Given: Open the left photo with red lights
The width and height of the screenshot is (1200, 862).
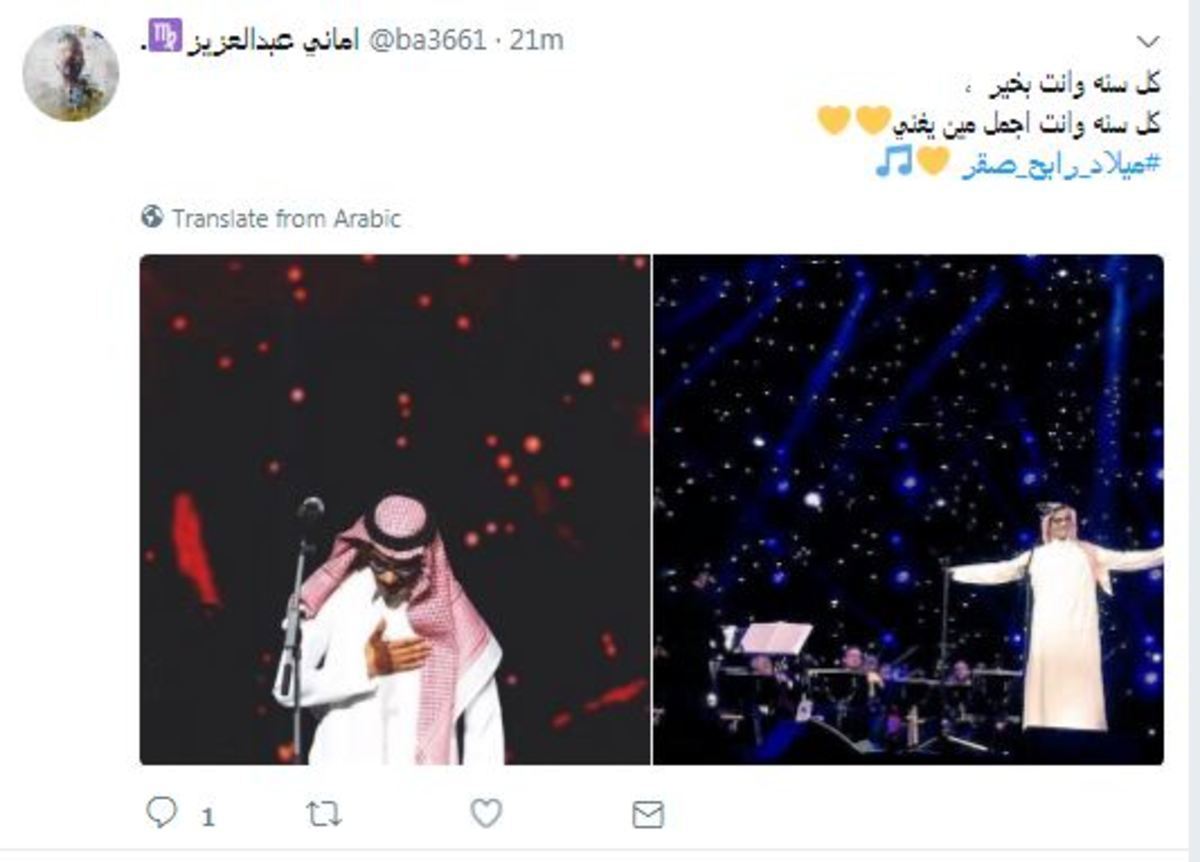Looking at the screenshot, I should pyautogui.click(x=395, y=510).
